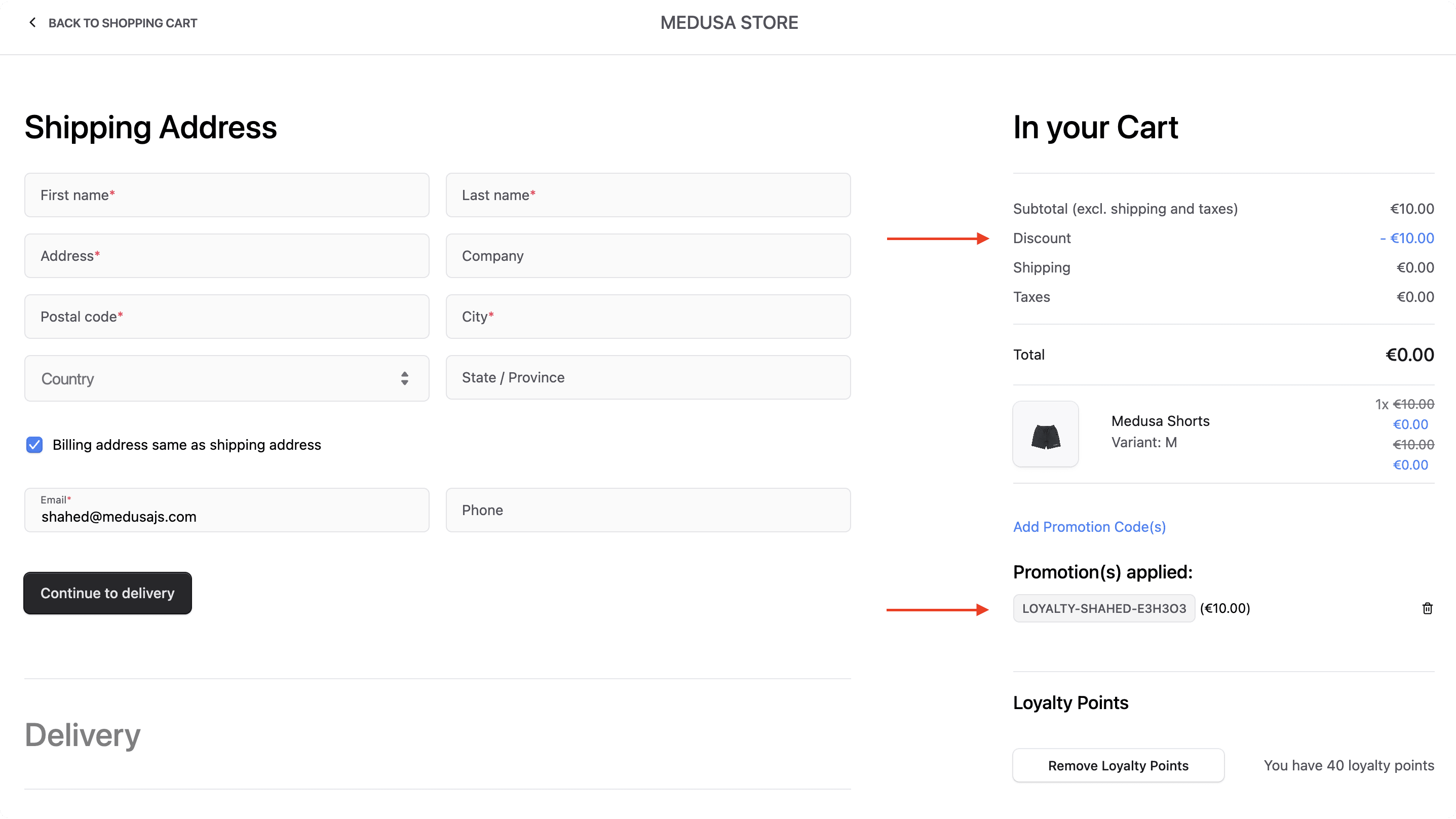Click the Postal code input field
This screenshot has height=819, width=1456.
pos(226,317)
